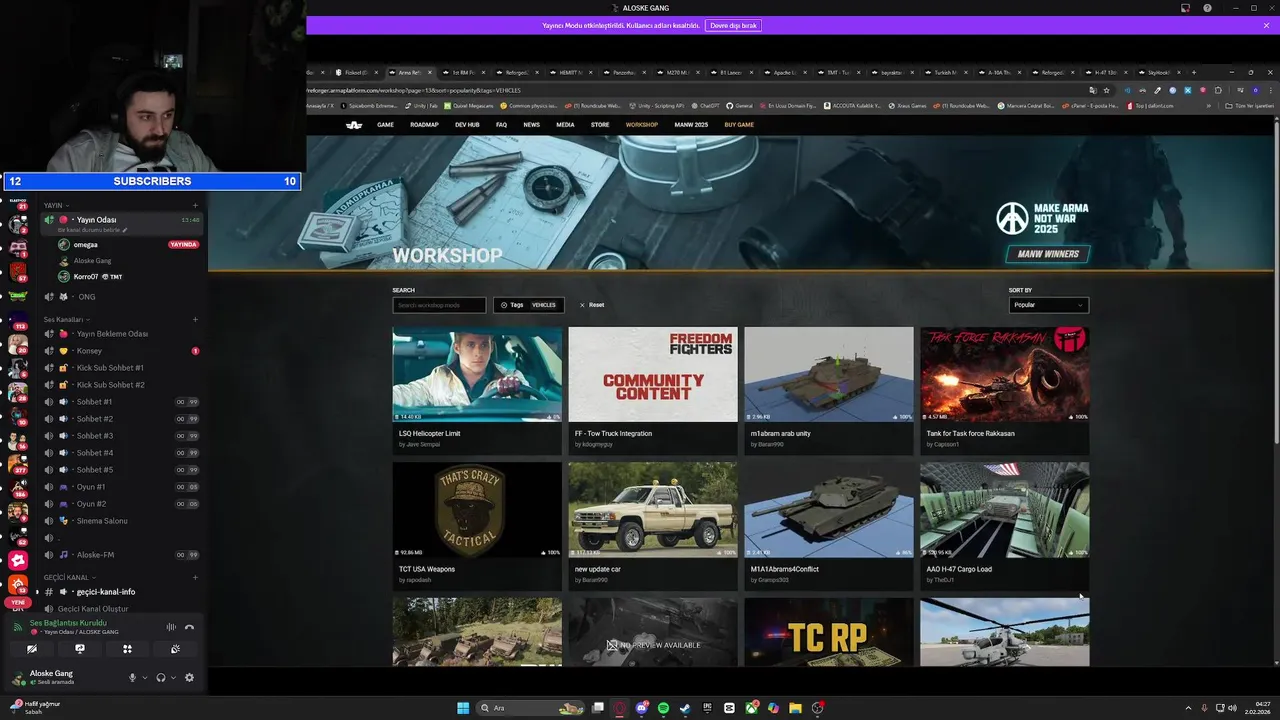
Task: Add channel next to Ses Kanalları category
Action: click(x=195, y=319)
